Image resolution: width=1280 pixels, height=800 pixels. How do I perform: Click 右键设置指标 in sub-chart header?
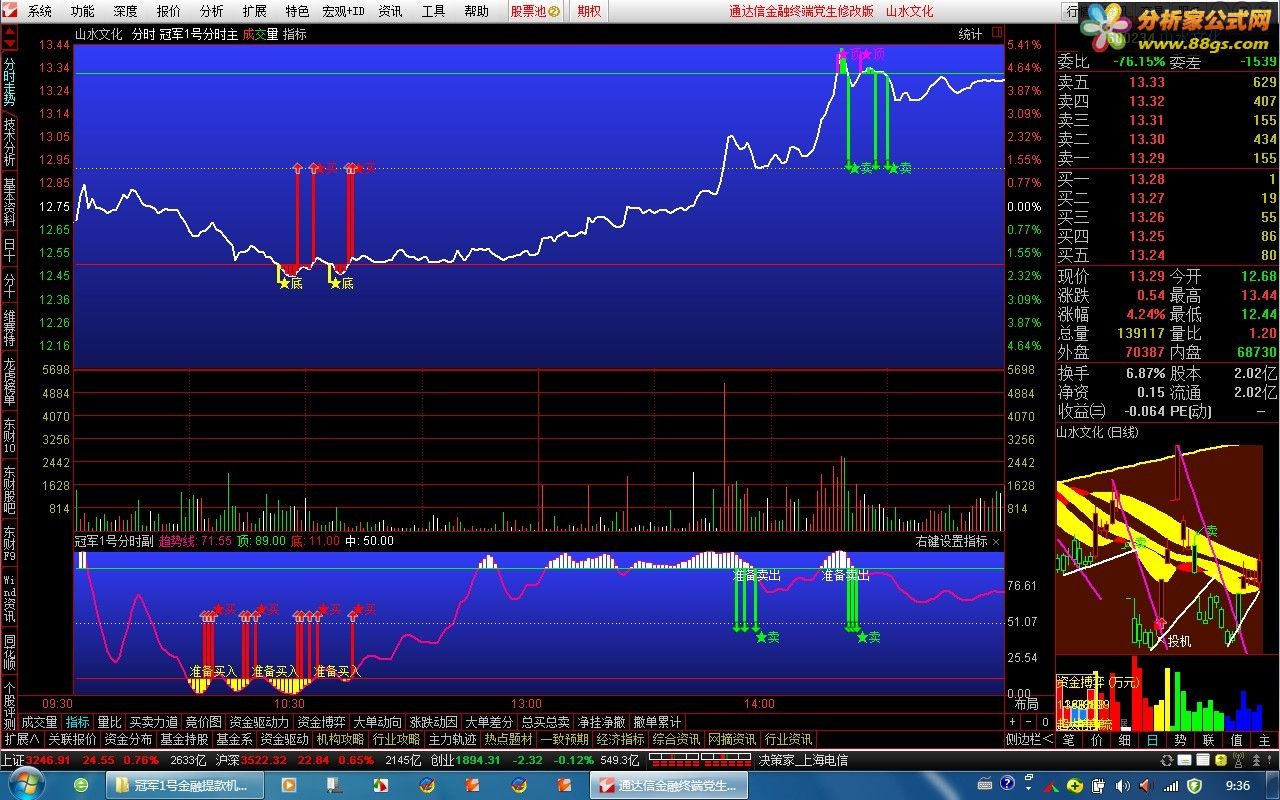[x=951, y=541]
